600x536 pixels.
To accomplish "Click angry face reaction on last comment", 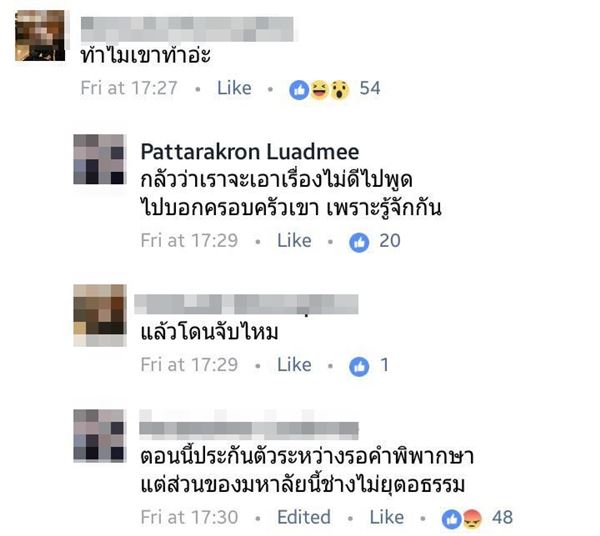I will [472, 519].
